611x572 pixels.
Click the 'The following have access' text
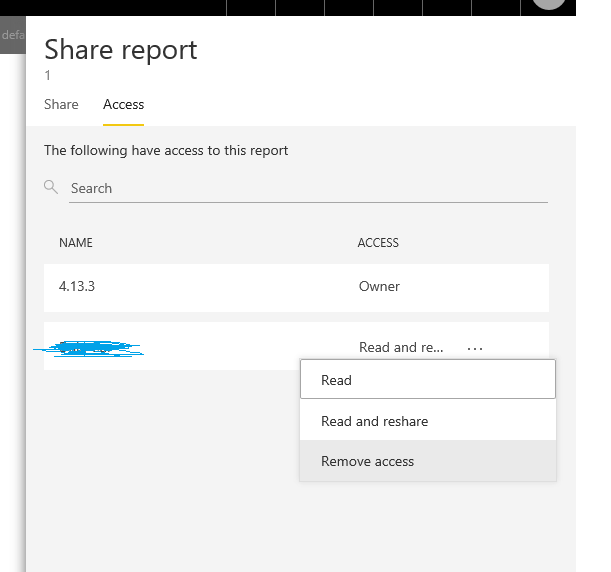(166, 150)
